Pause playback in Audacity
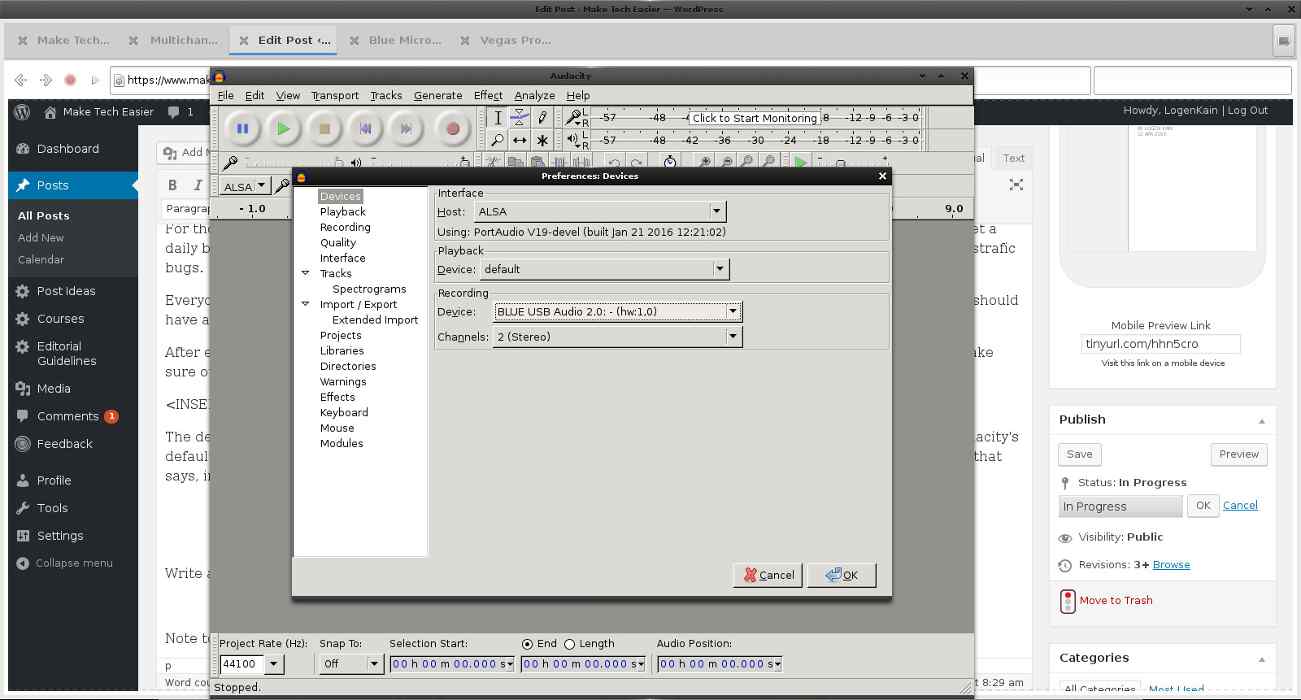The width and height of the screenshot is (1301, 700). (x=243, y=128)
